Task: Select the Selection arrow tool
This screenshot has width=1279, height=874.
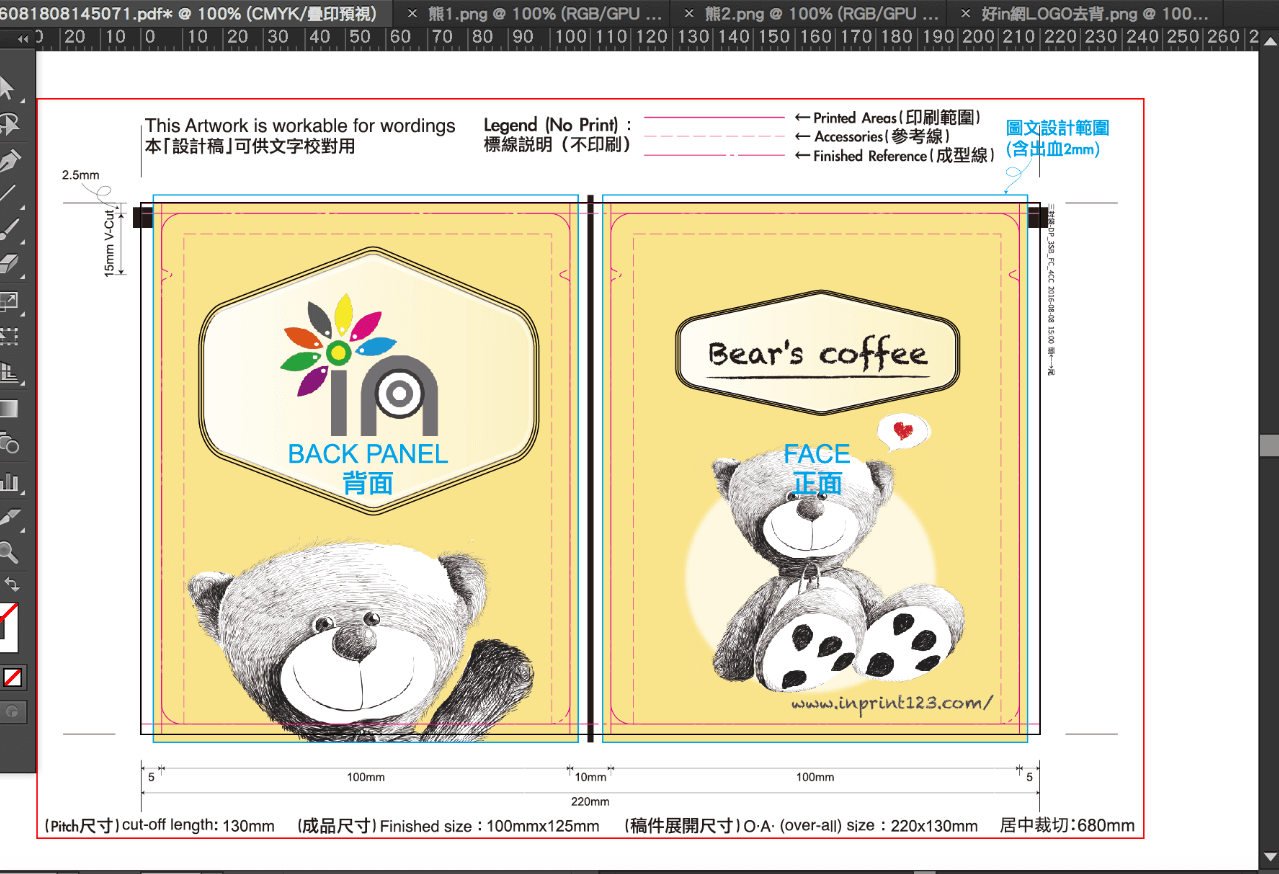Action: click(8, 88)
